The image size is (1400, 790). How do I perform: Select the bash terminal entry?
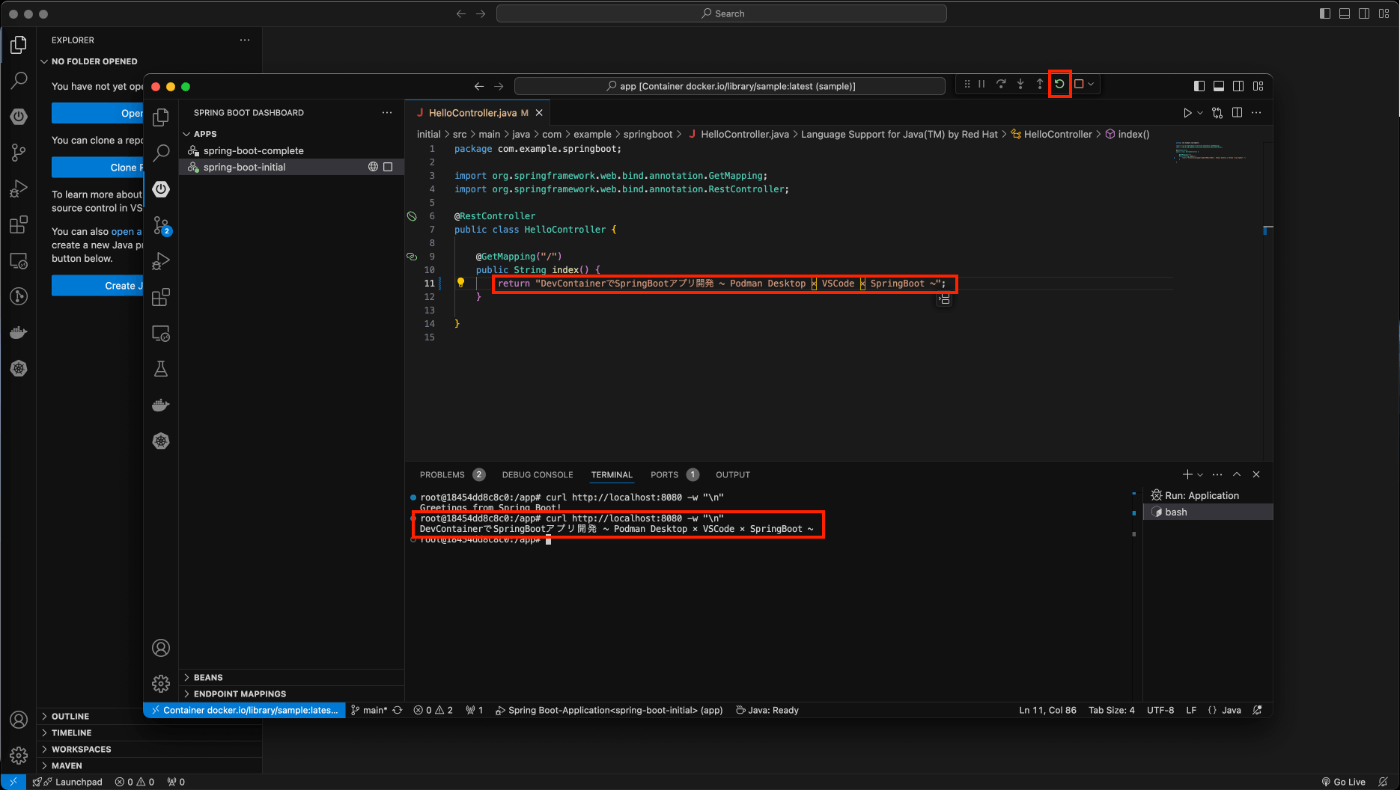coord(1208,512)
